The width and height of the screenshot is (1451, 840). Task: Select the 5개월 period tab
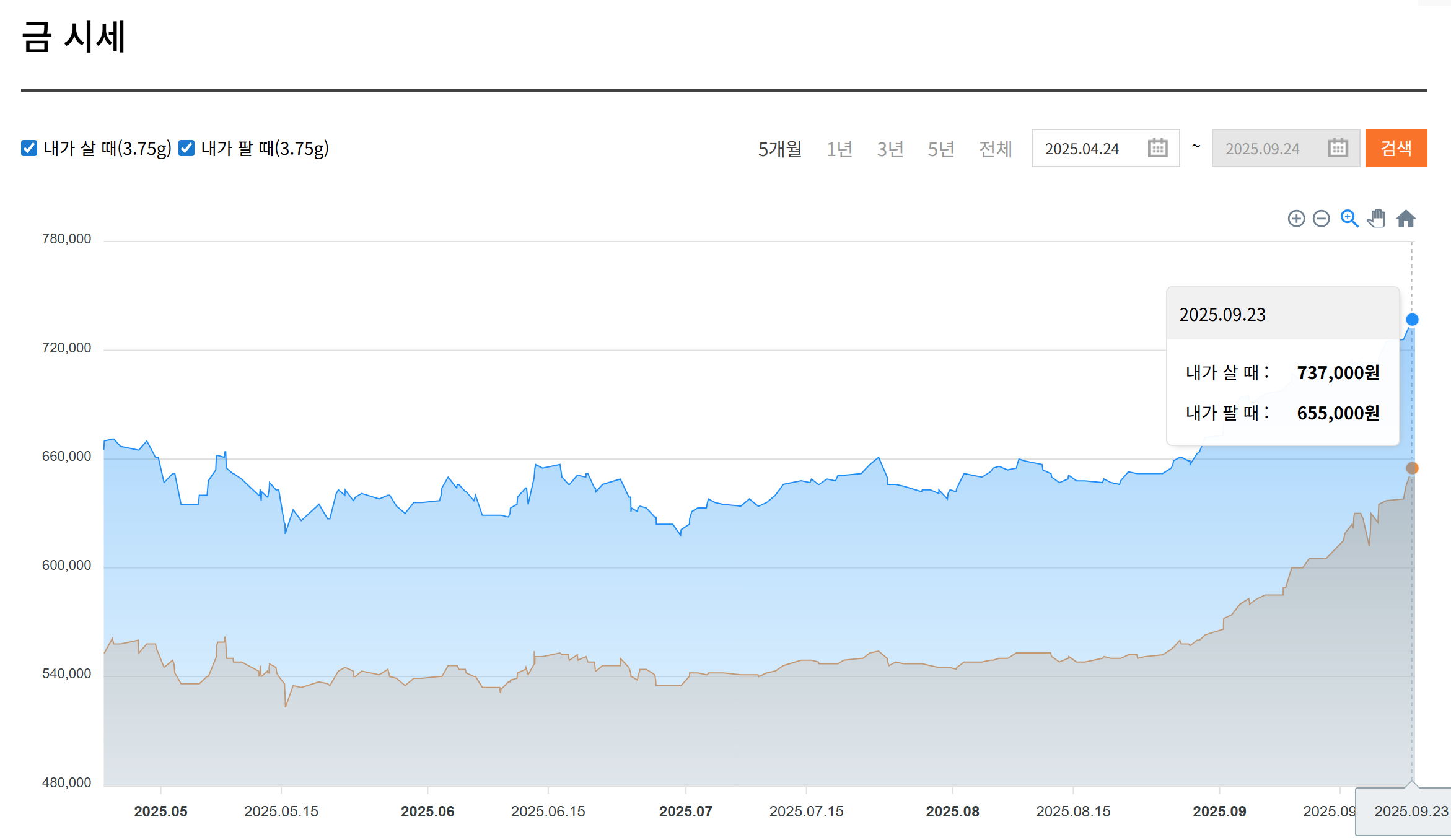780,149
